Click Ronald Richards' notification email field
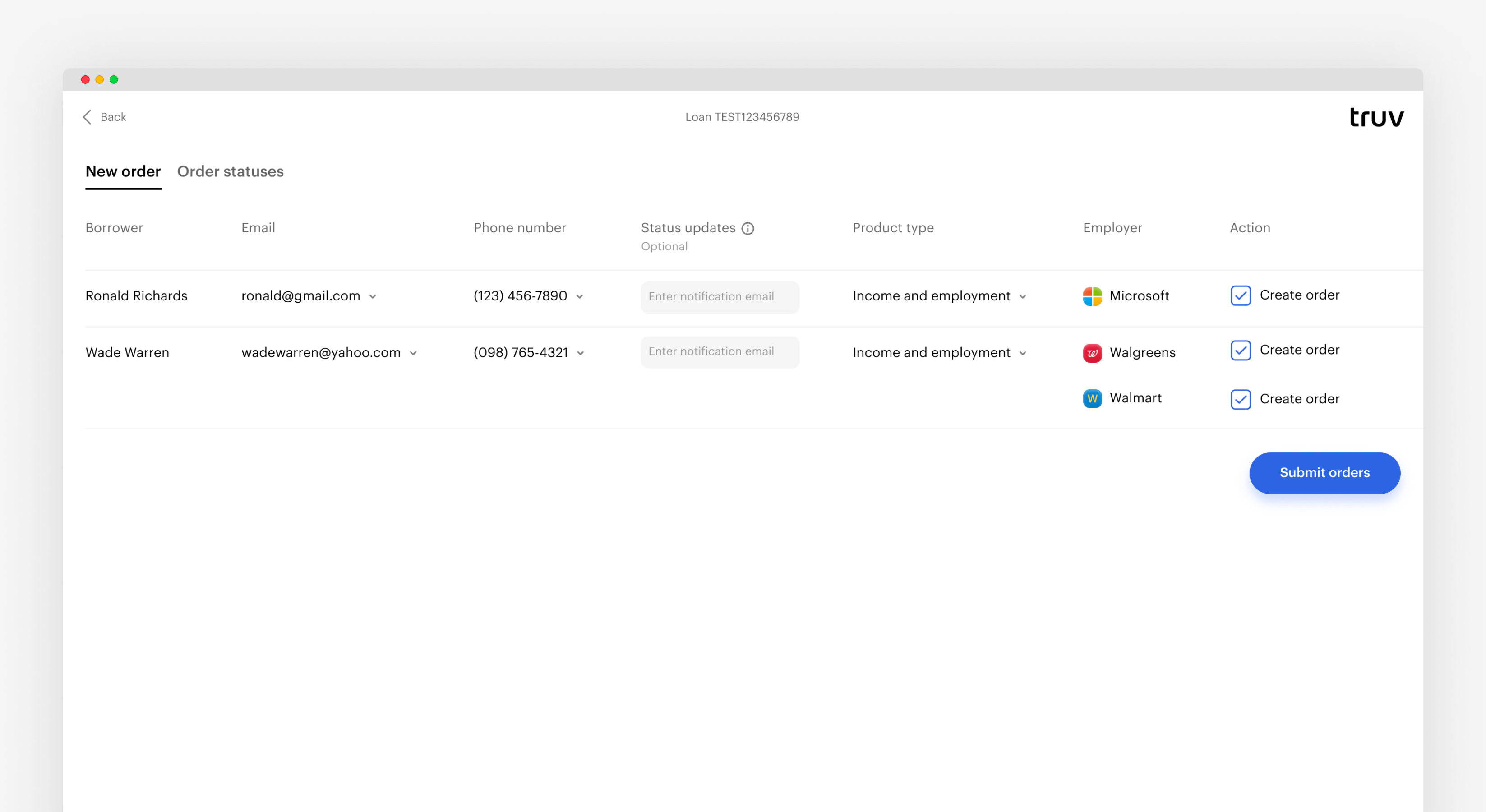Image resolution: width=1486 pixels, height=812 pixels. (720, 297)
